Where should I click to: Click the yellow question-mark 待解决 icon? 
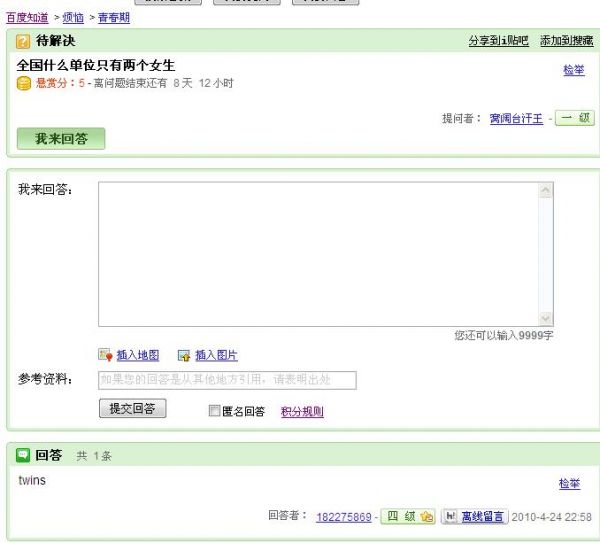point(23,41)
